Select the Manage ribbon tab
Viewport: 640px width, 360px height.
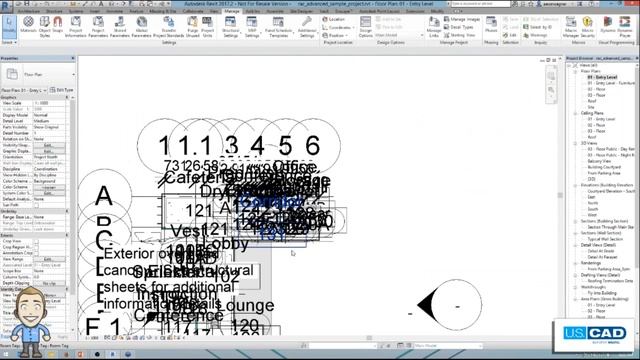point(231,11)
